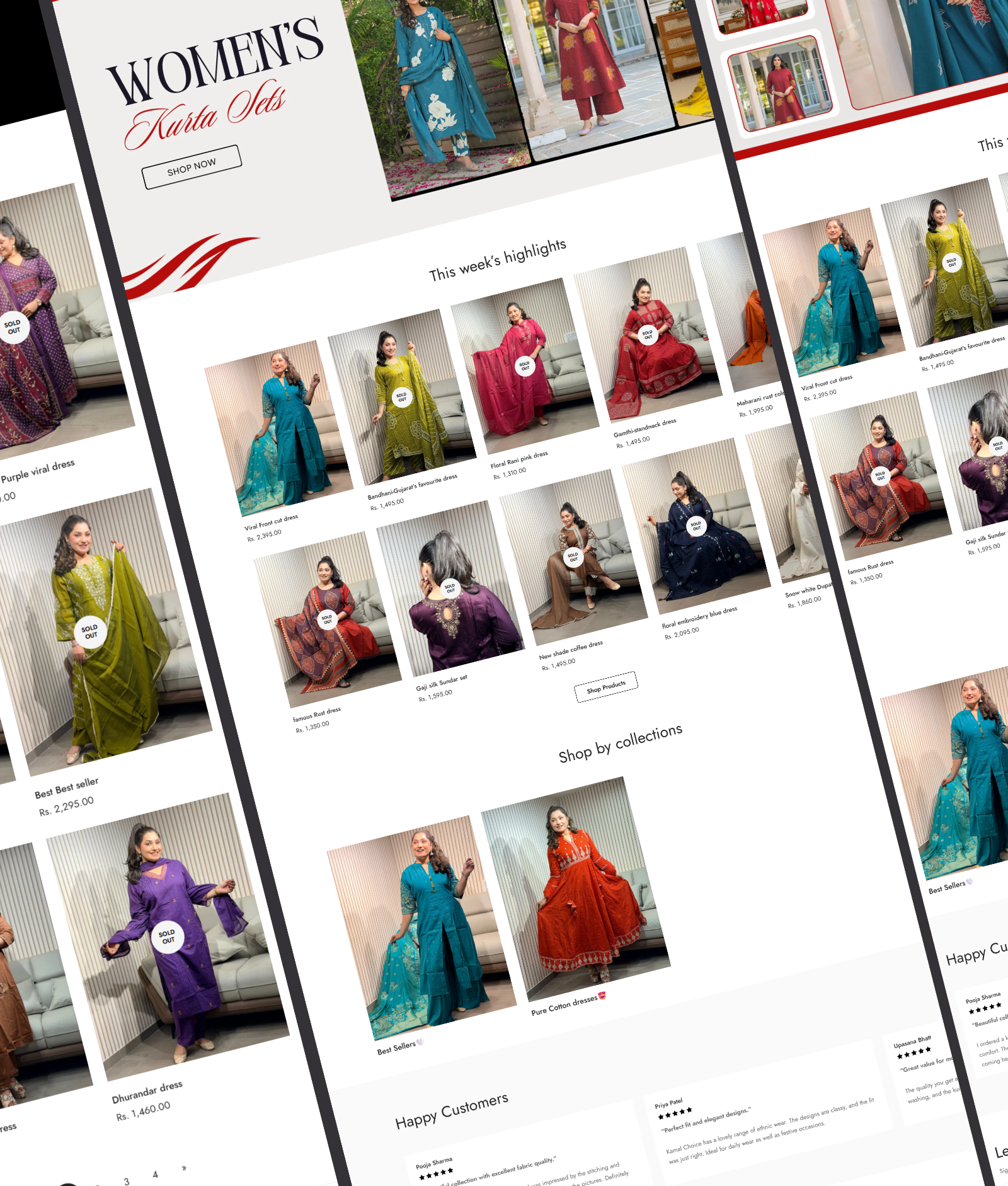Click the "Purple viral dress" title
This screenshot has width=1008, height=1186.
click(x=38, y=471)
